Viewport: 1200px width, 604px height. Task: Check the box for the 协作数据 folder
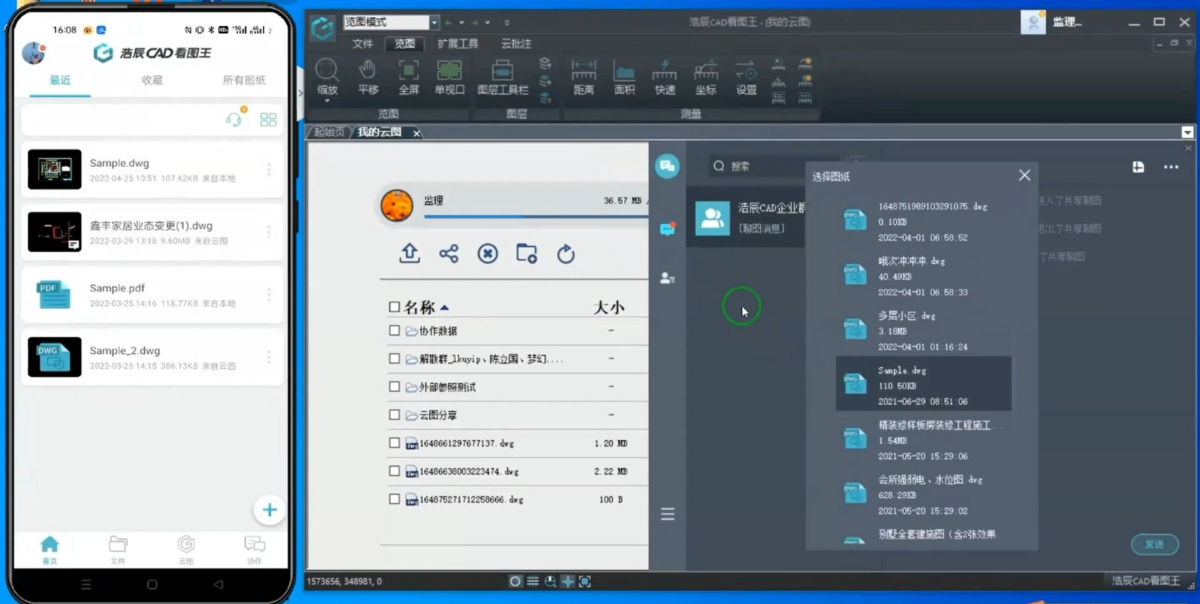394,331
